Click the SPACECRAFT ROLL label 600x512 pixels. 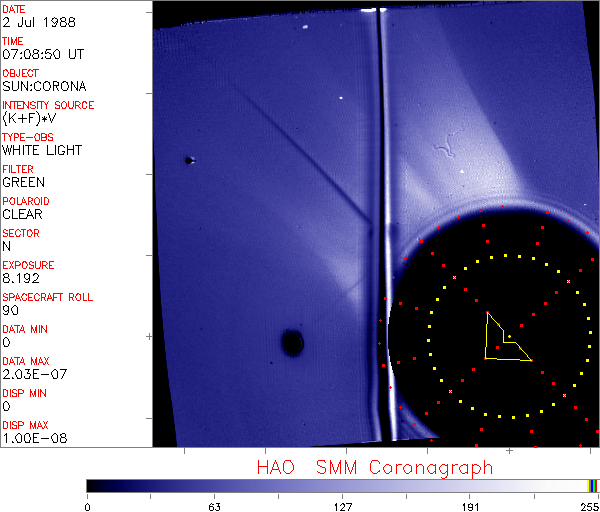[x=45, y=297]
